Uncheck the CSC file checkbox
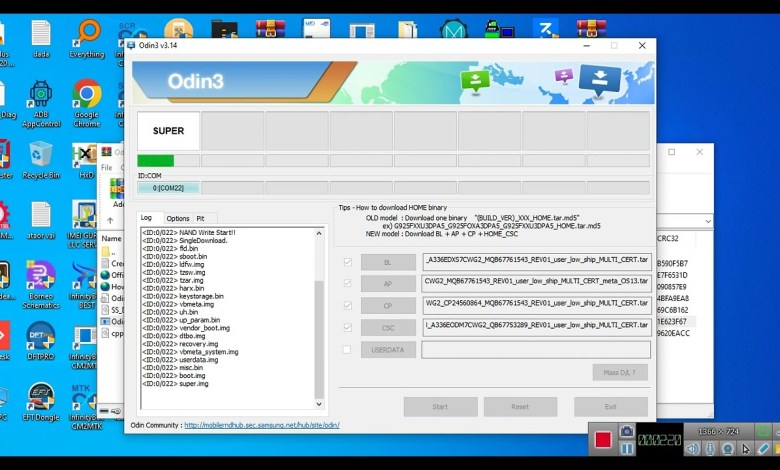780x470 pixels. [x=347, y=327]
